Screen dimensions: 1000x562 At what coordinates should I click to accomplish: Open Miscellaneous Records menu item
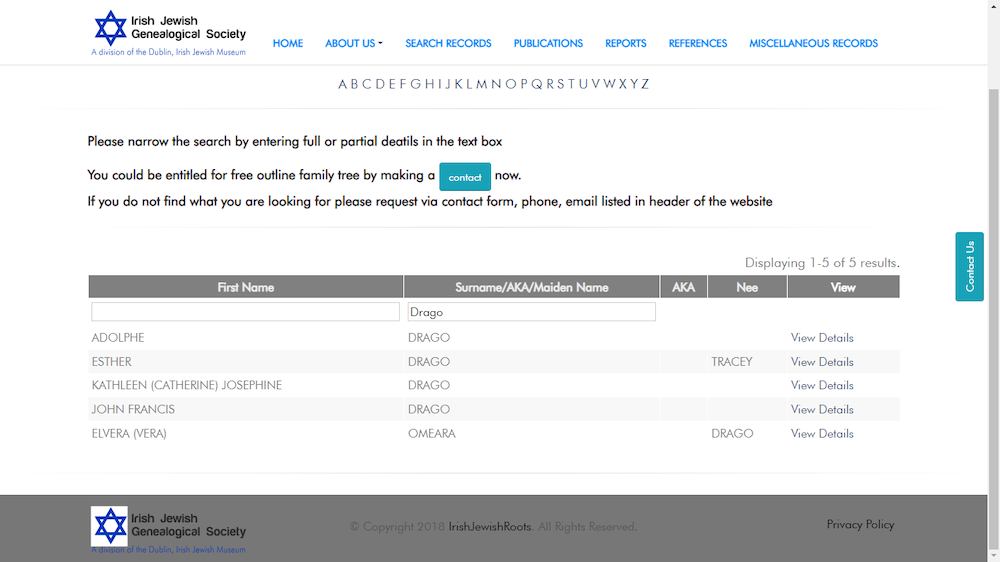(813, 43)
